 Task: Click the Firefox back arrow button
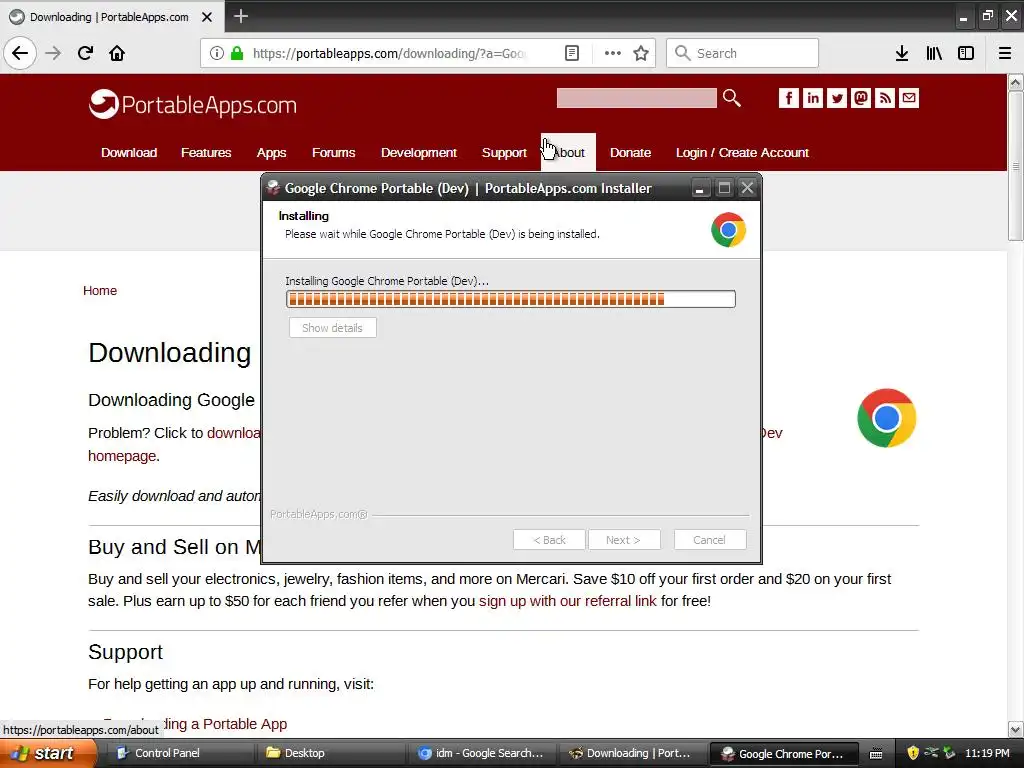point(20,53)
